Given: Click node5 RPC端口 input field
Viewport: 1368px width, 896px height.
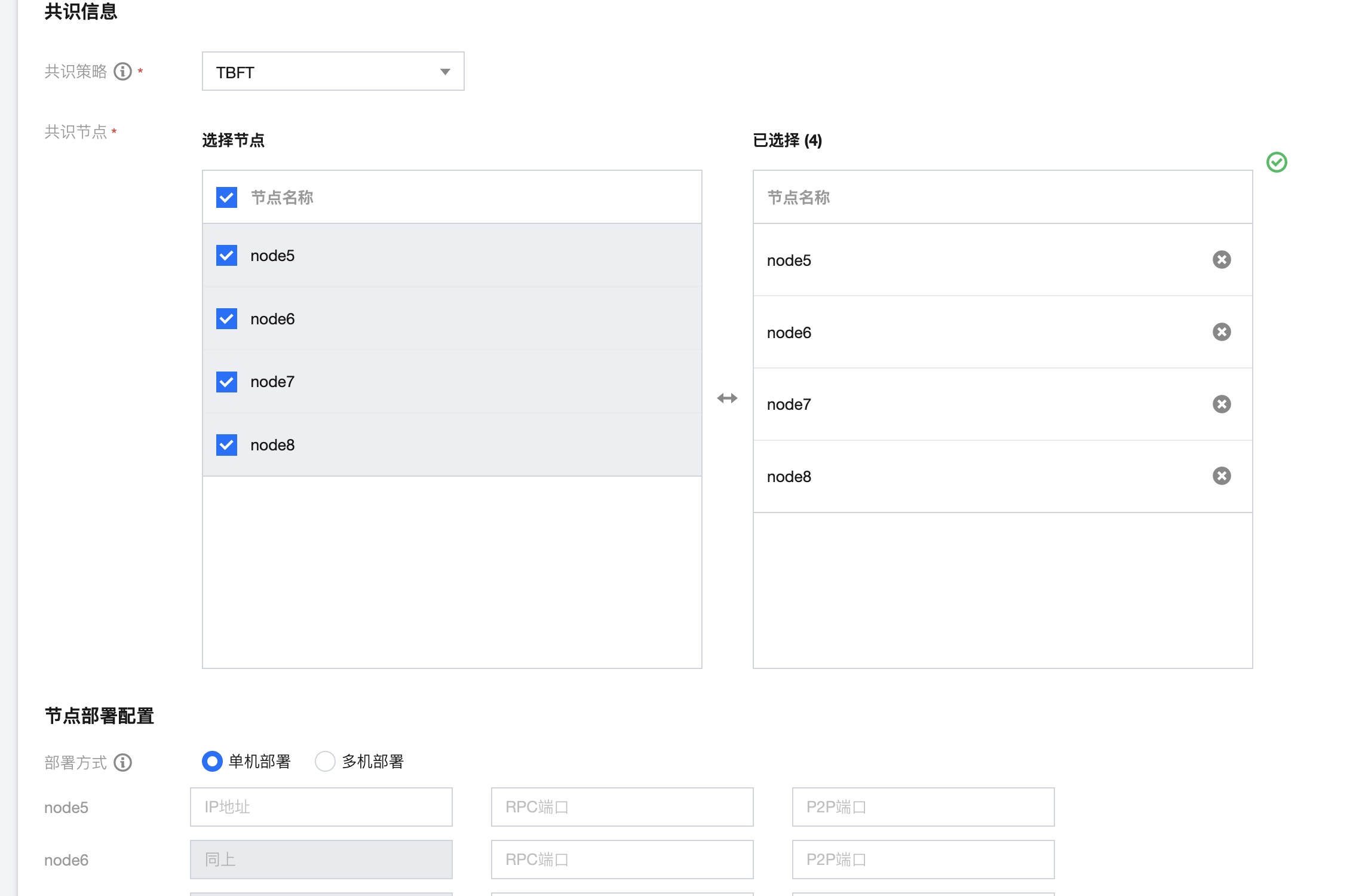Looking at the screenshot, I should click(622, 807).
